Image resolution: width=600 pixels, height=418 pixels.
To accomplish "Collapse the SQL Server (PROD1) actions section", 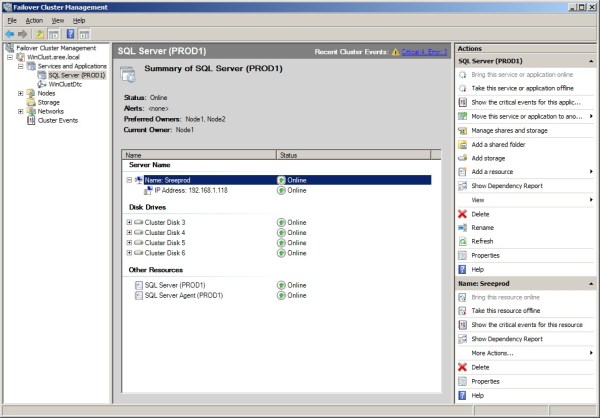I will point(590,61).
